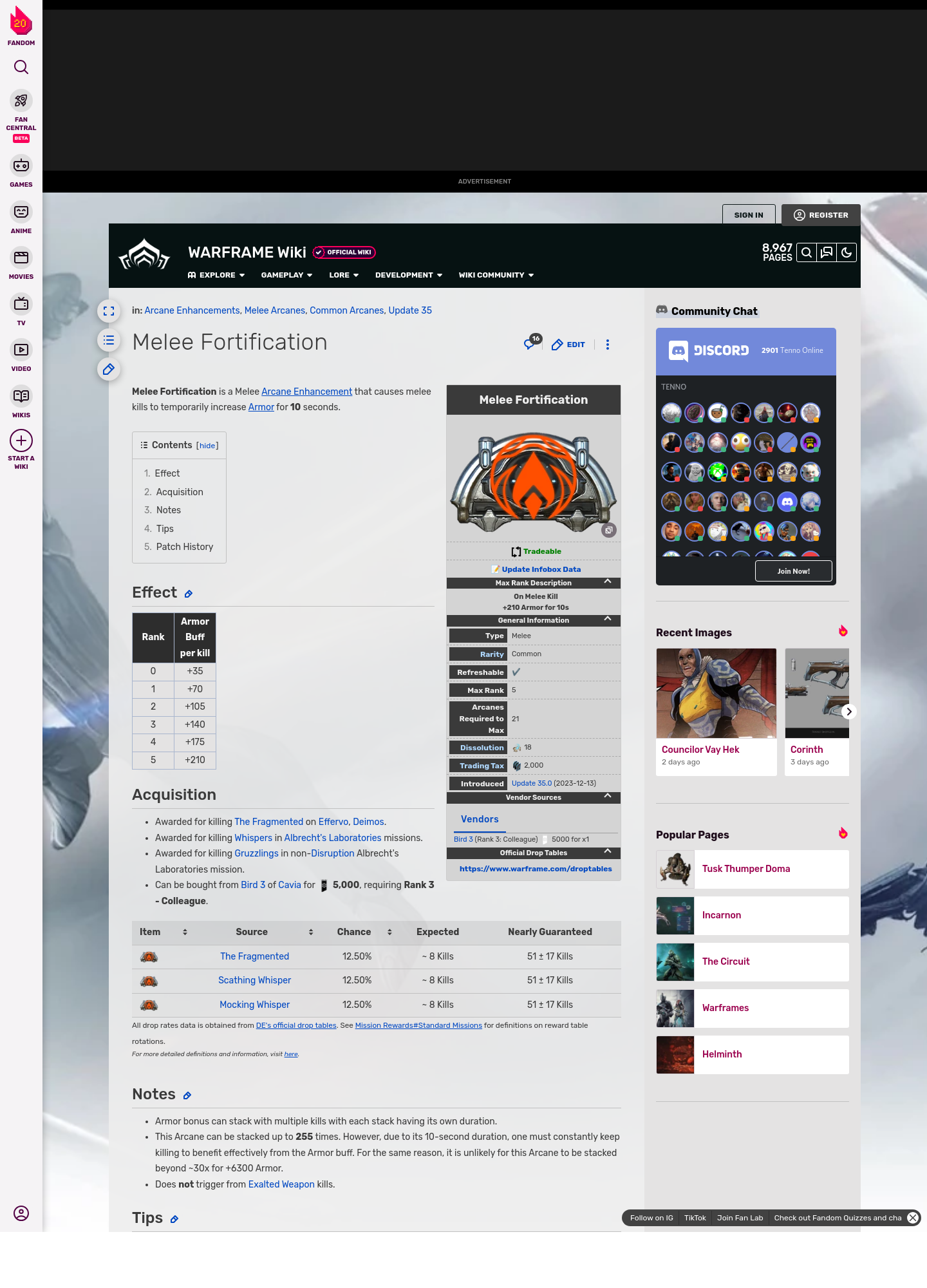Screen dimensions: 927x1288
Task: Click the Edit page button
Action: 568,345
